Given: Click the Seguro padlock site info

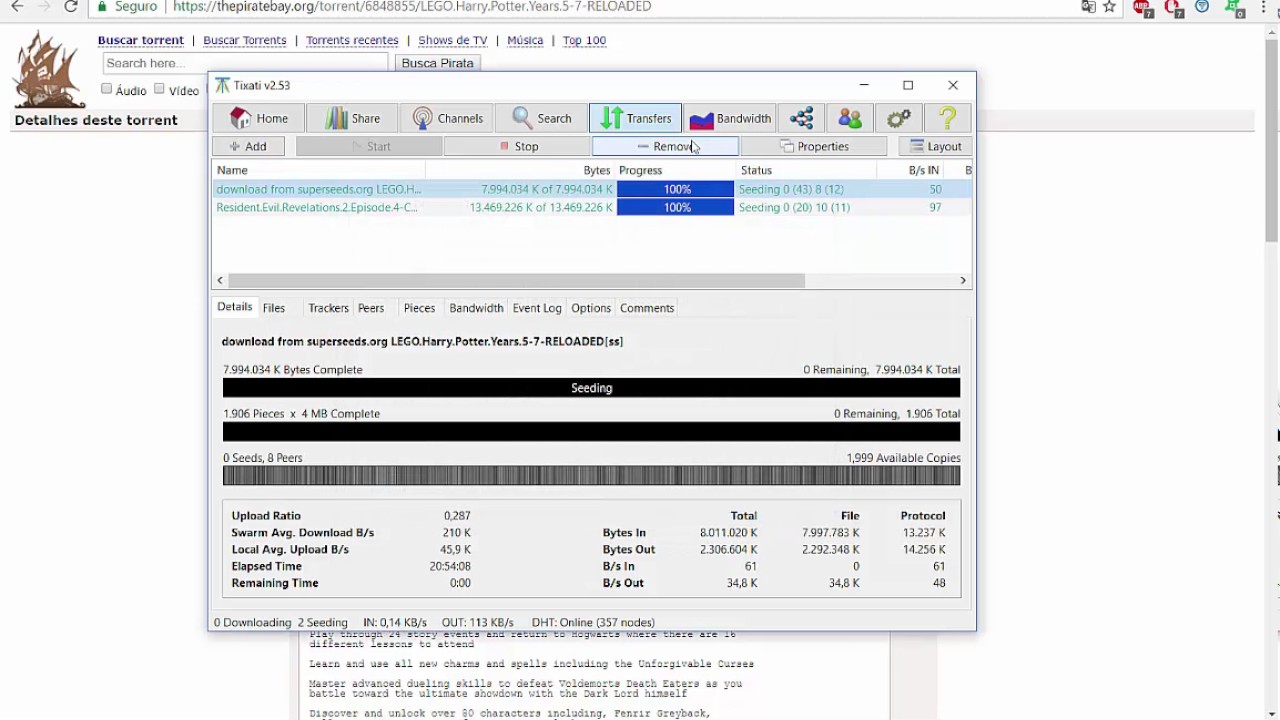Looking at the screenshot, I should pos(125,6).
